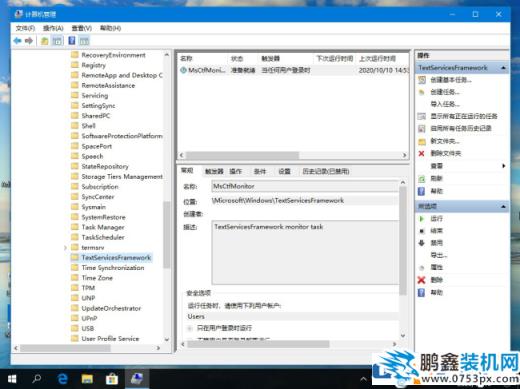Image resolution: width=520 pixels, height=389 pixels.
Task: Switch to the 操作 tab in task details
Action: tap(235, 171)
